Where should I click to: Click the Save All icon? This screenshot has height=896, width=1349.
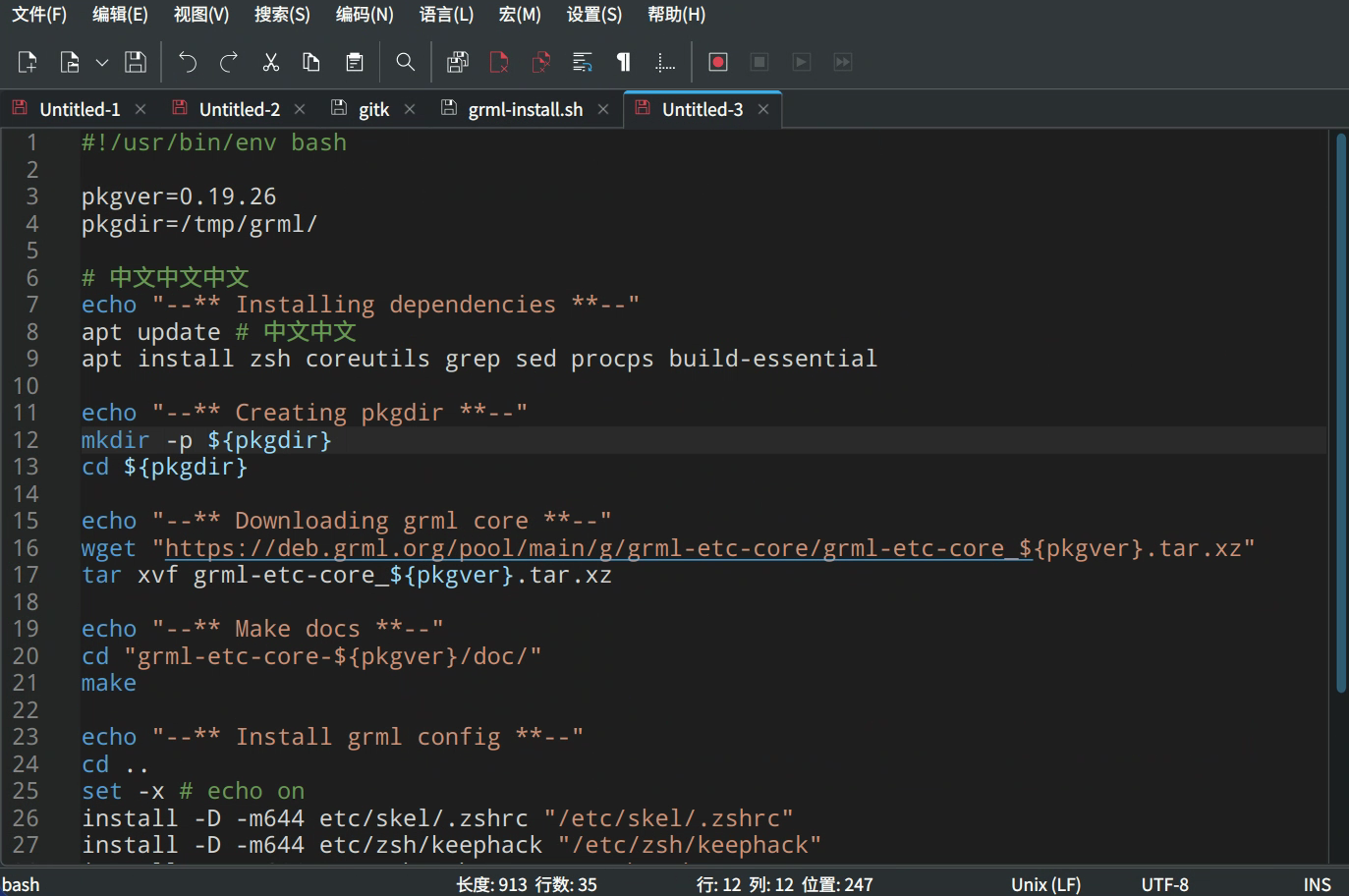coord(458,62)
